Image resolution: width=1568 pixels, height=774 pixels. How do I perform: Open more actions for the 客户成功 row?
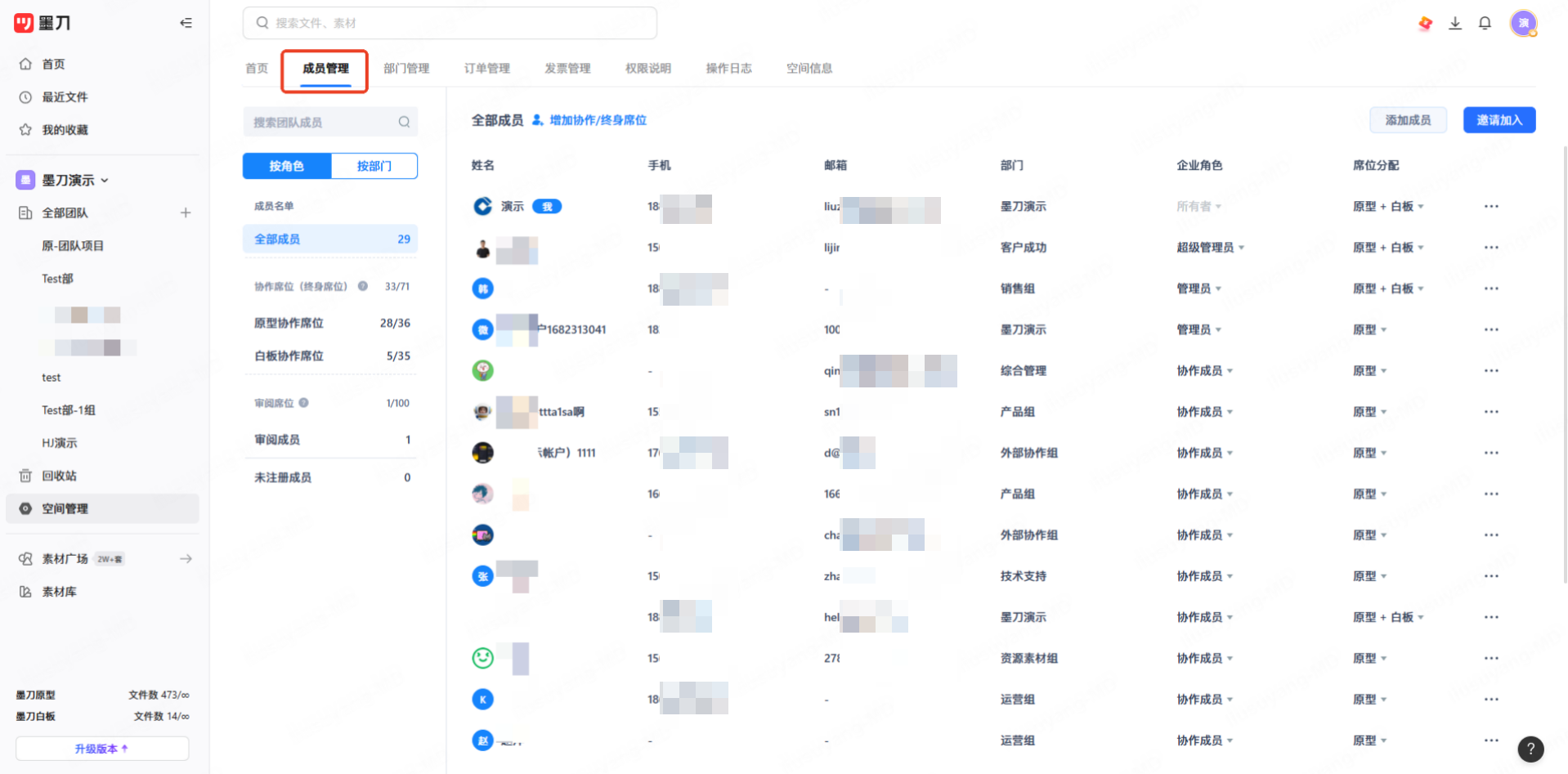point(1491,248)
